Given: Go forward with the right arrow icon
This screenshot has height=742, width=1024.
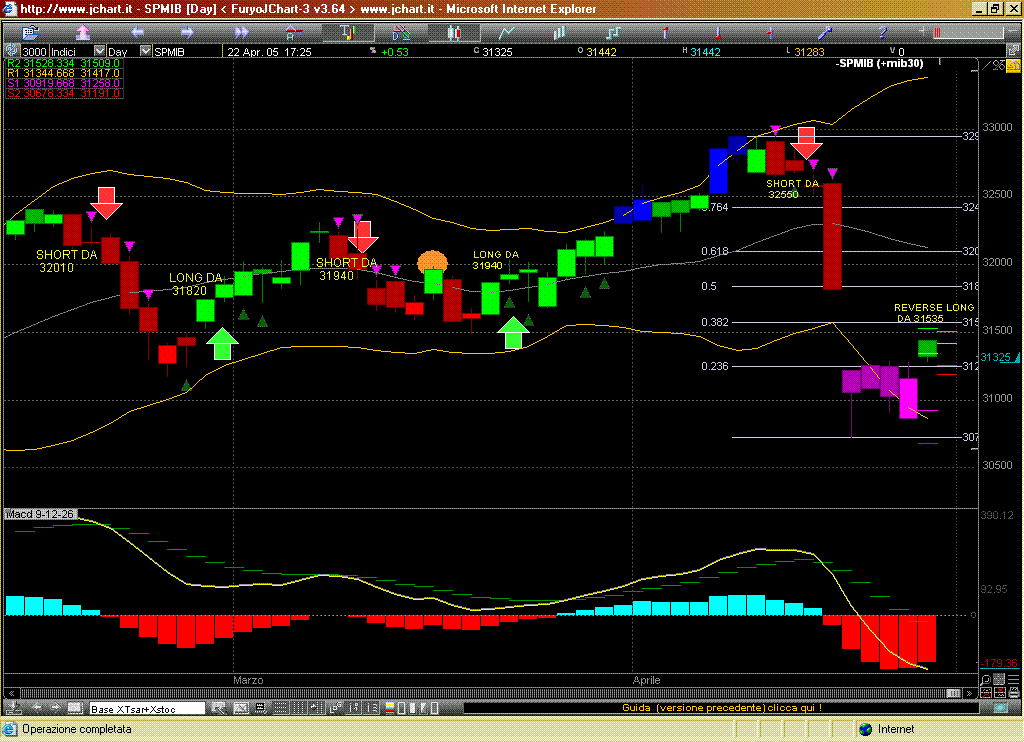Looking at the screenshot, I should click(x=186, y=32).
